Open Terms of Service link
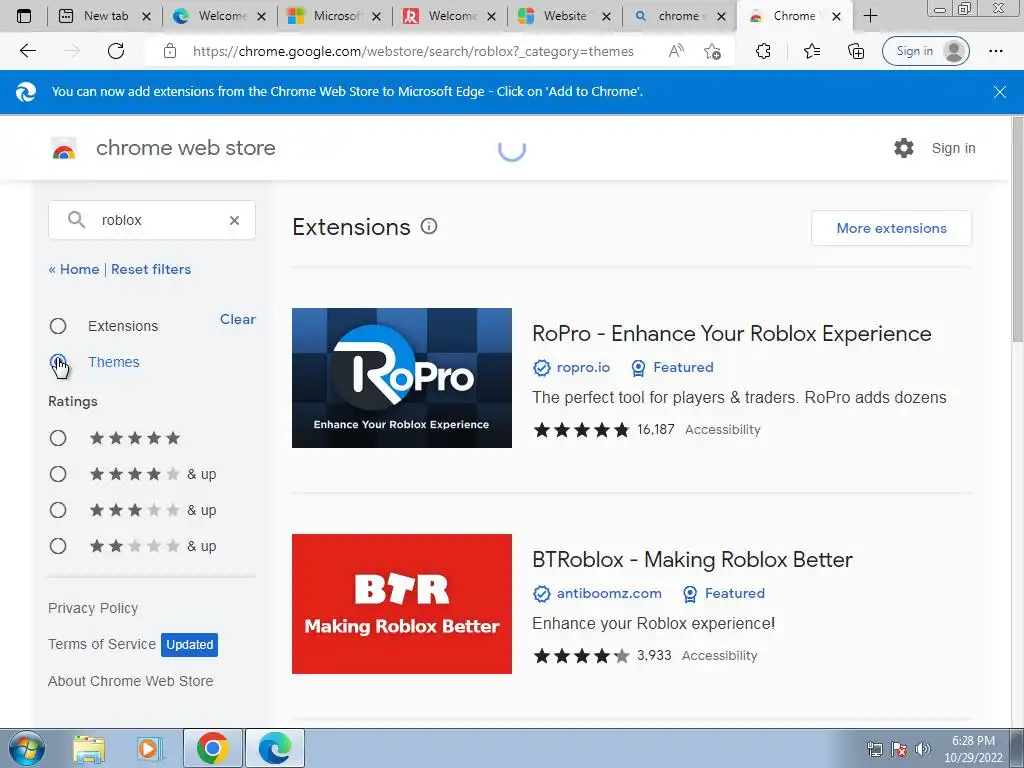1024x768 pixels. coord(102,644)
